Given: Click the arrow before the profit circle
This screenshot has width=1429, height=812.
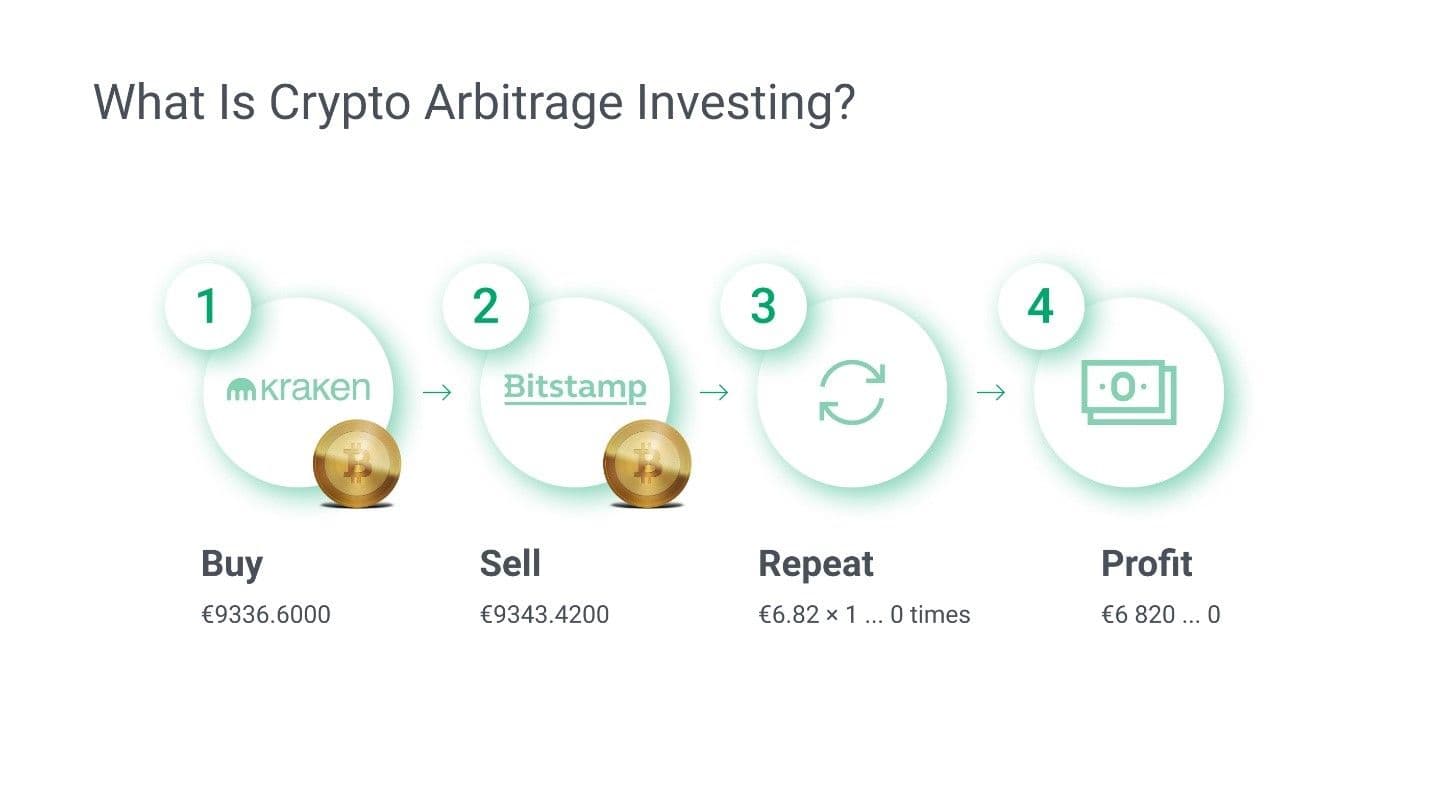Looking at the screenshot, I should 990,392.
